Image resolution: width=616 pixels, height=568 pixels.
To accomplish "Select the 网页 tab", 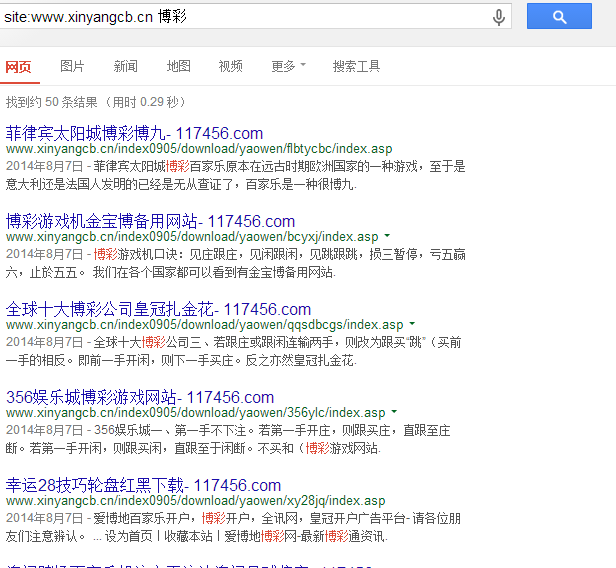I will (18, 67).
